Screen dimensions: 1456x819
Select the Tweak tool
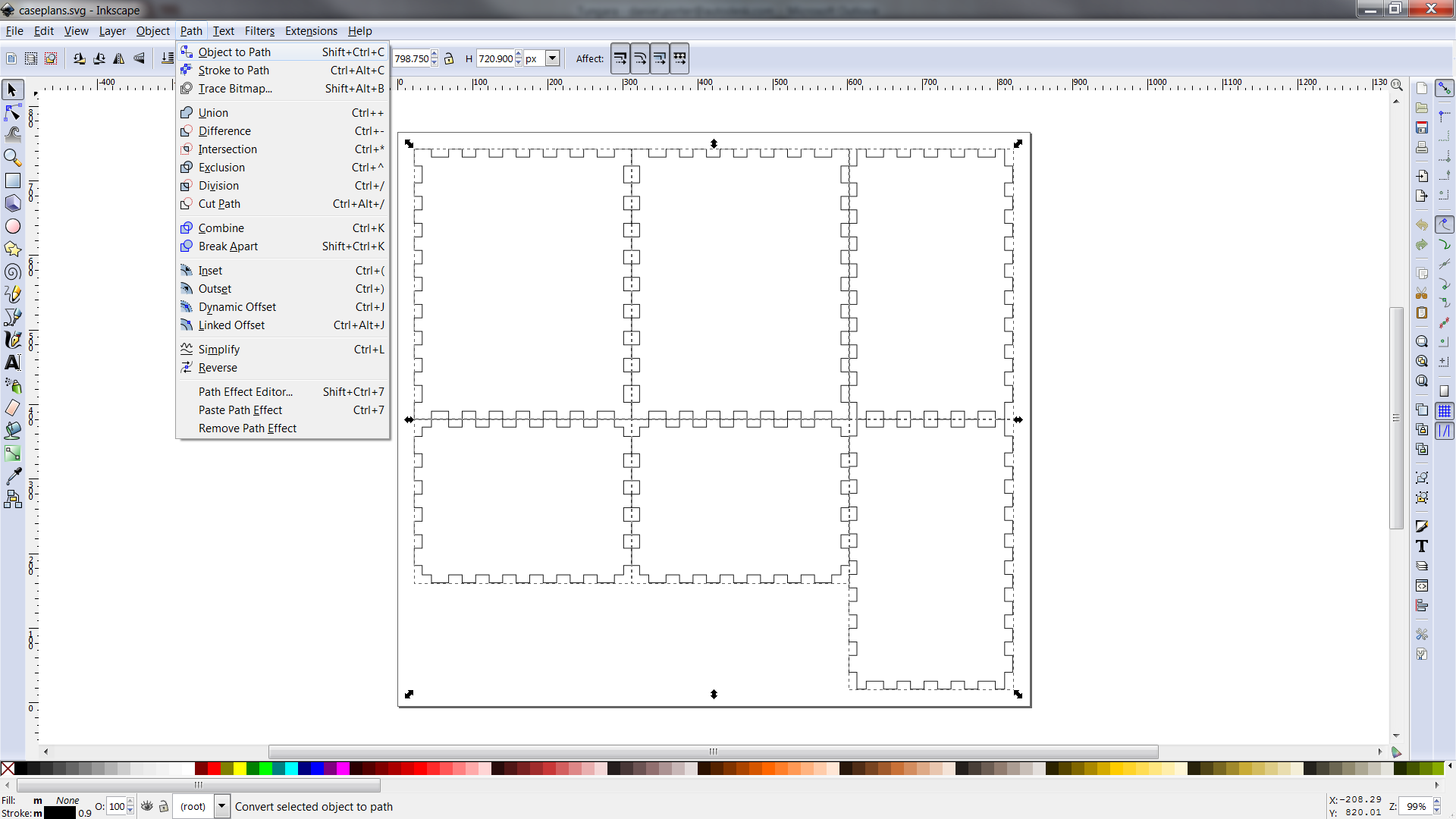click(x=12, y=135)
